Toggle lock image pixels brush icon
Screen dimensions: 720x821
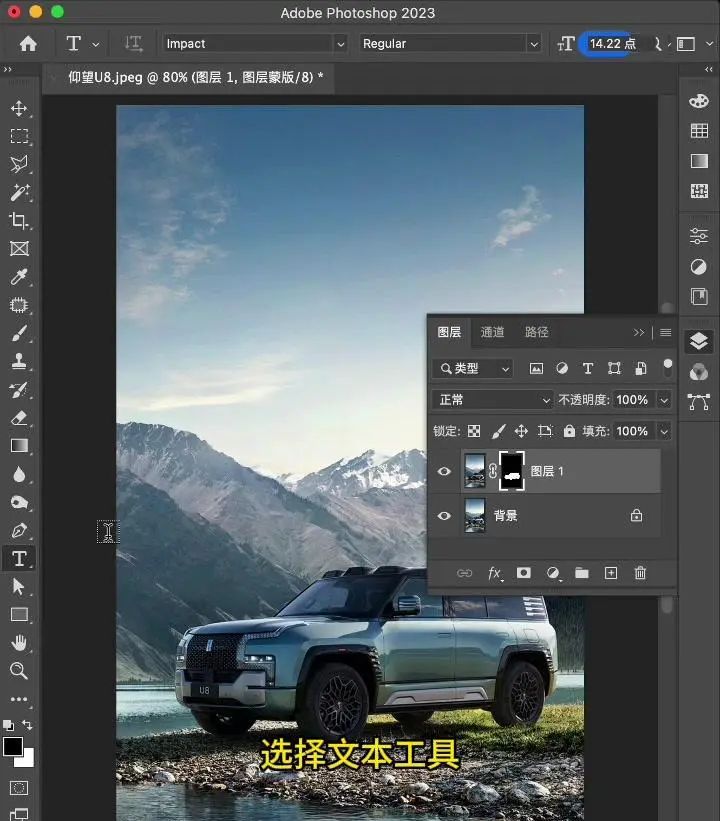tap(498, 431)
